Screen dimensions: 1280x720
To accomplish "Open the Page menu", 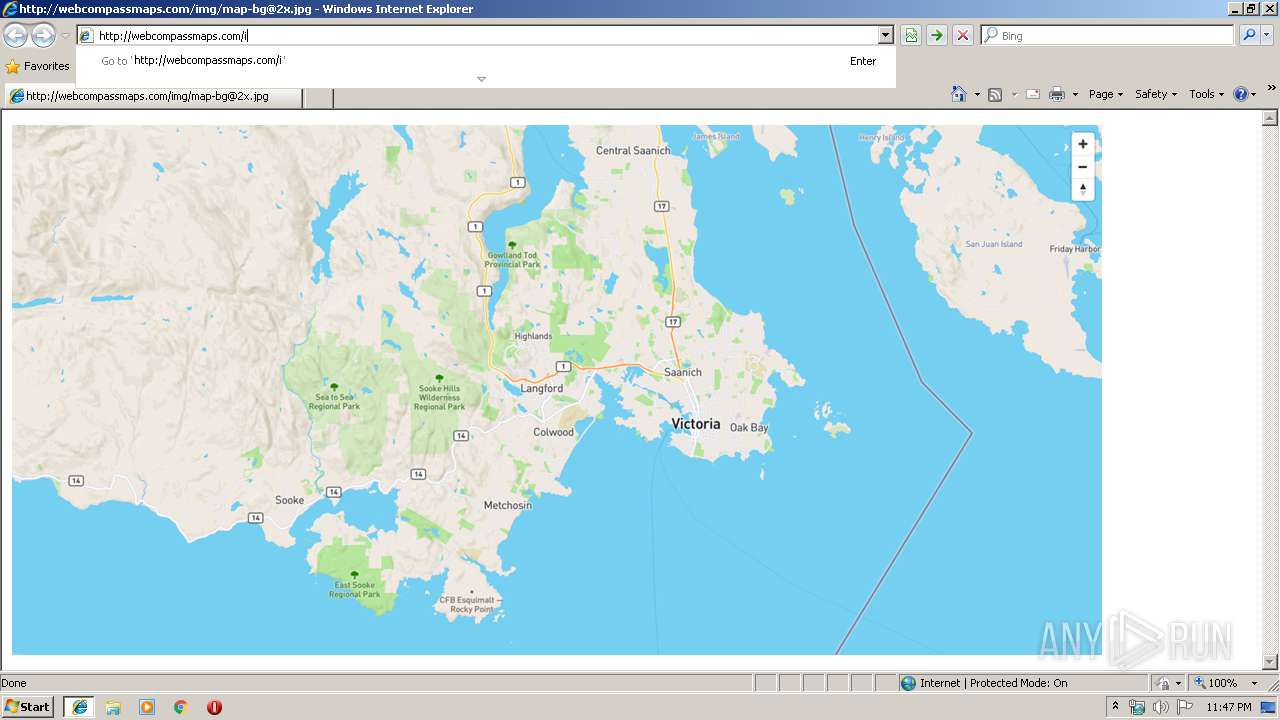I will tap(1105, 94).
